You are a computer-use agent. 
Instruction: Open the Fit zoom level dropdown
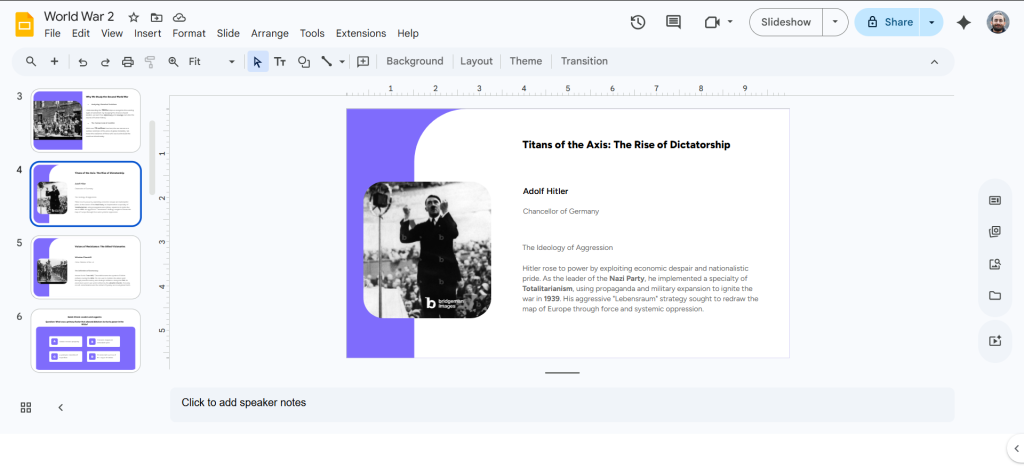coord(212,61)
